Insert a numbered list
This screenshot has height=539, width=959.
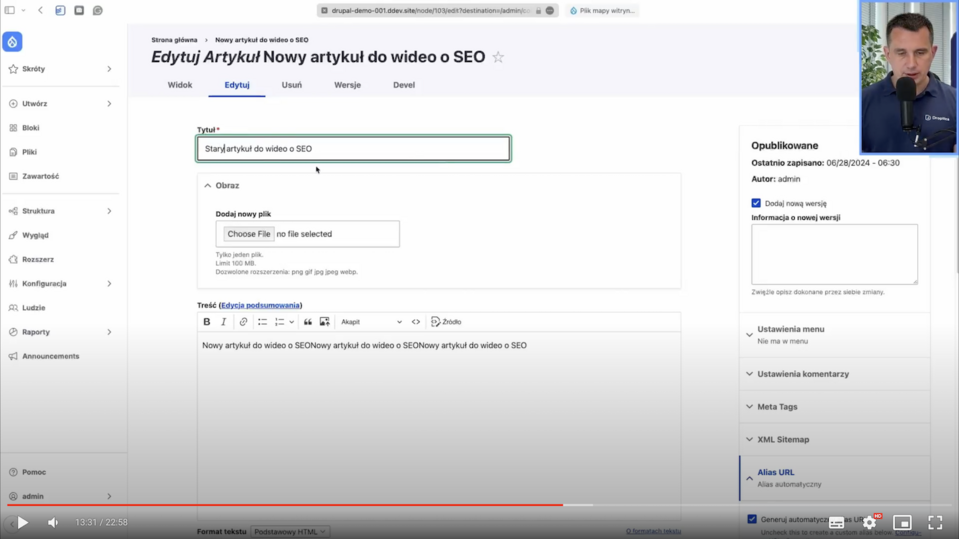point(280,322)
